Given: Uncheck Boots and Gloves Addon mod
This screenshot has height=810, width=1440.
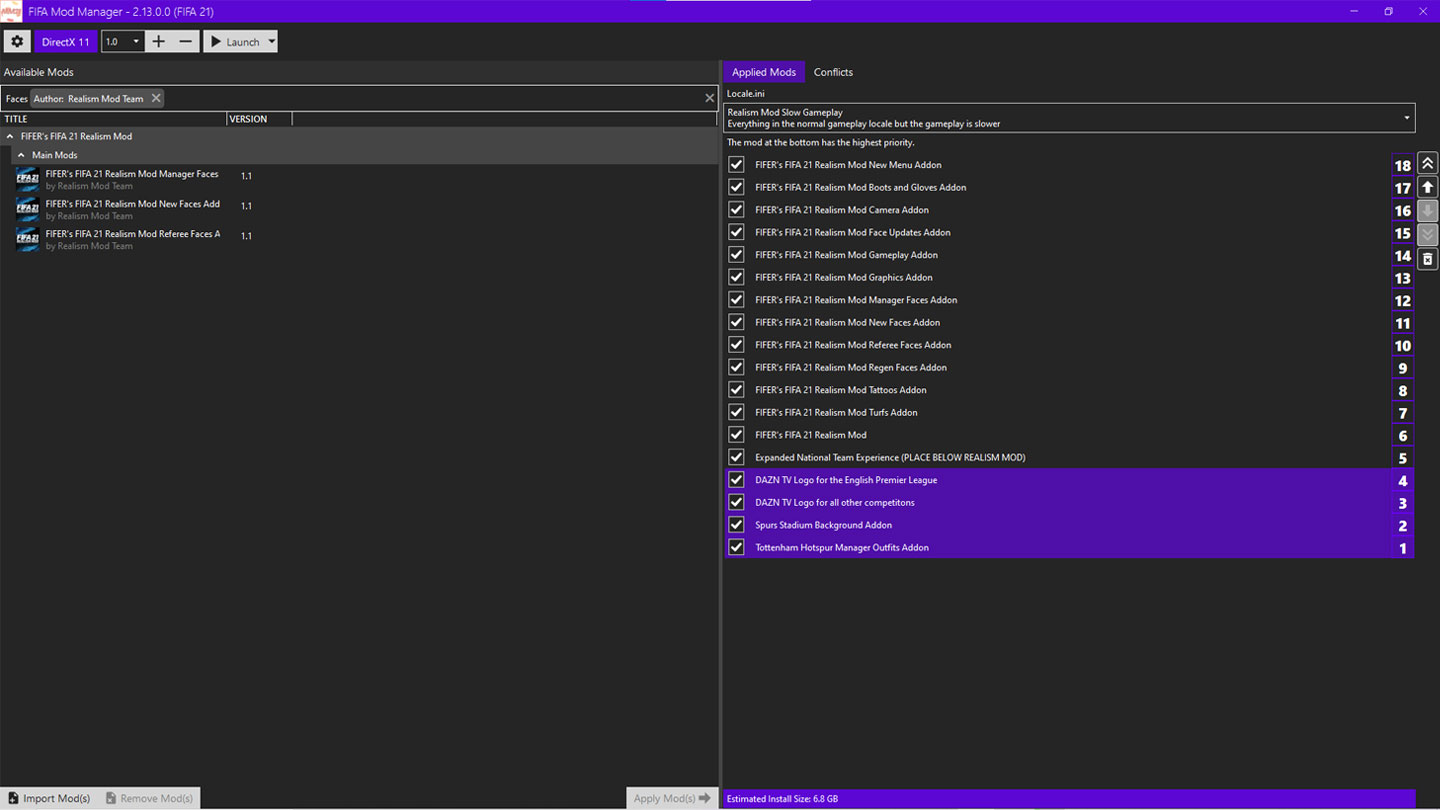Looking at the screenshot, I should coord(737,187).
